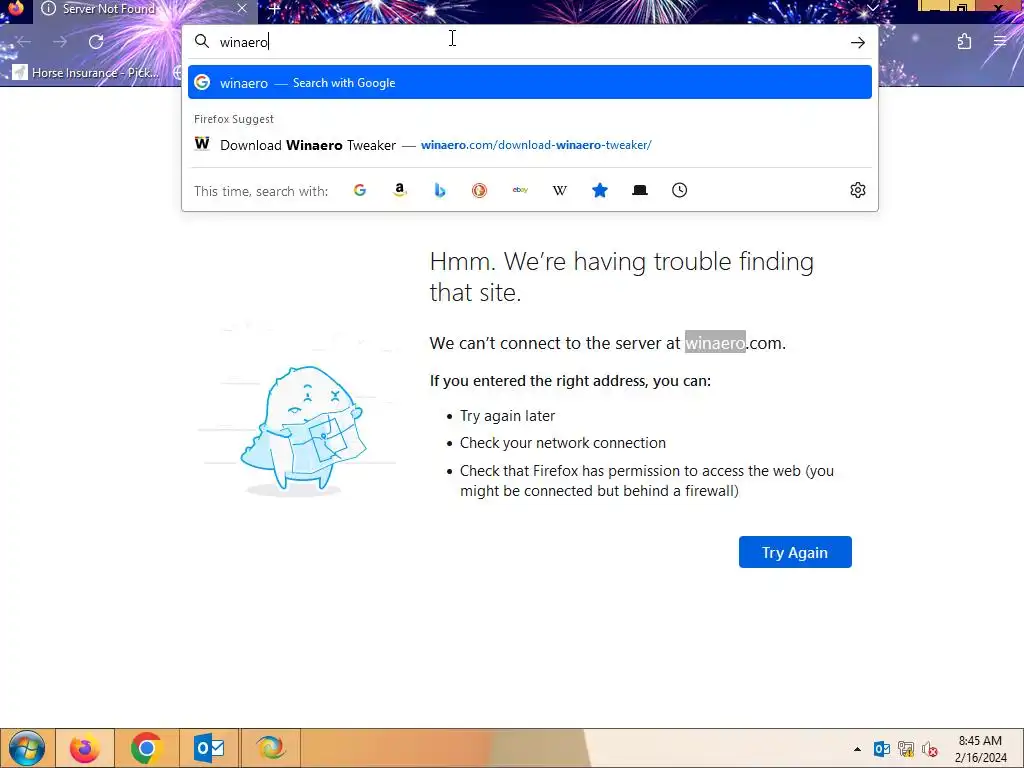Open the clock showing 8:45 AM
The height and width of the screenshot is (768, 1024).
pos(980,749)
